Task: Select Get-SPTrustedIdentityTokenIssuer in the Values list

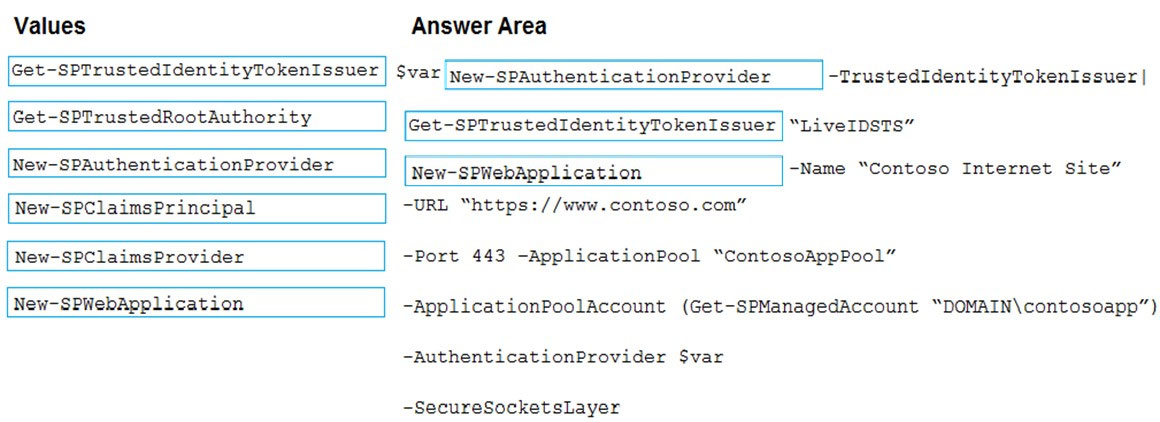Action: click(197, 70)
